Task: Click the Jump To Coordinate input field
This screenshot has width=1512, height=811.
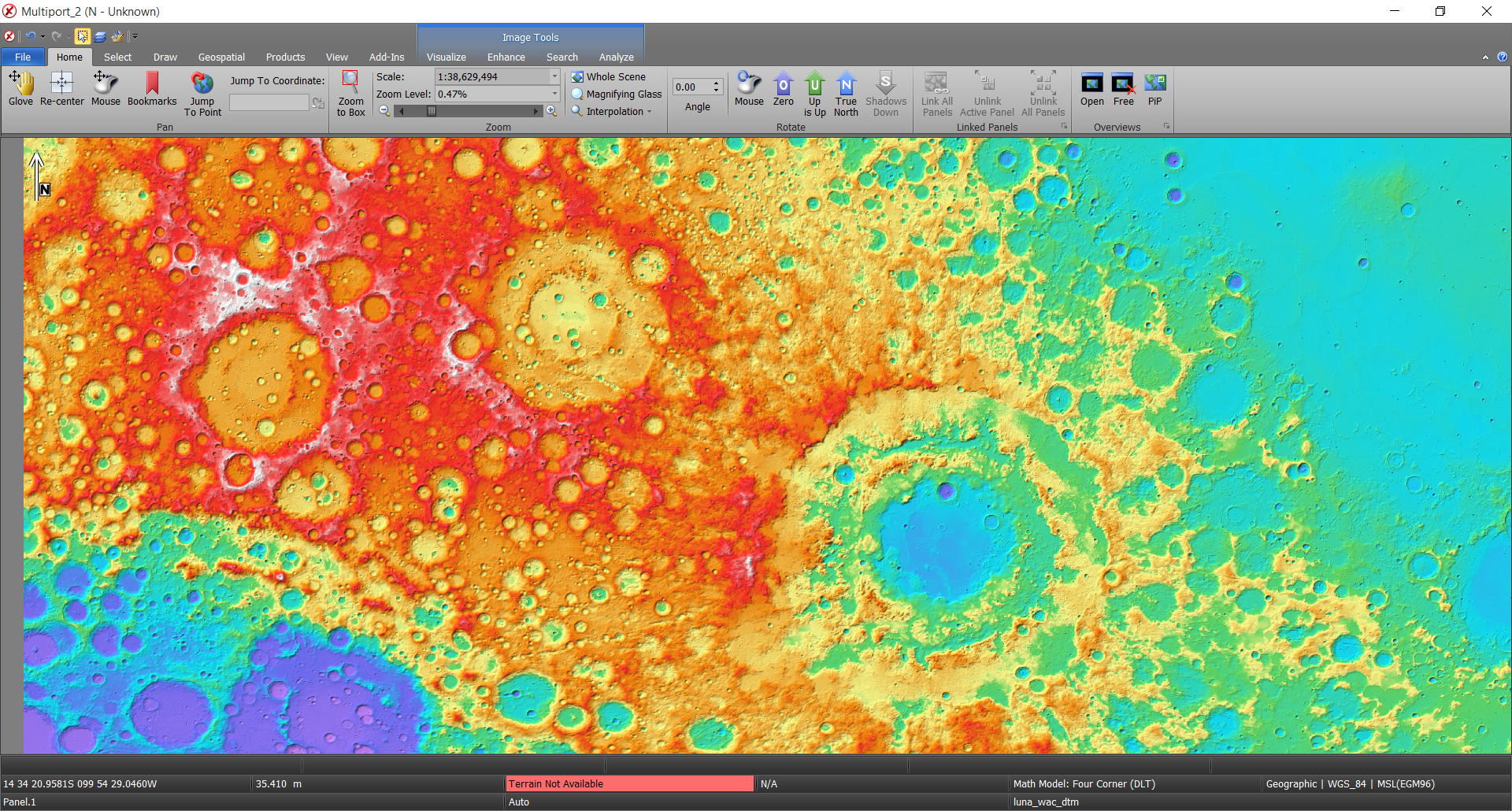Action: pos(269,102)
